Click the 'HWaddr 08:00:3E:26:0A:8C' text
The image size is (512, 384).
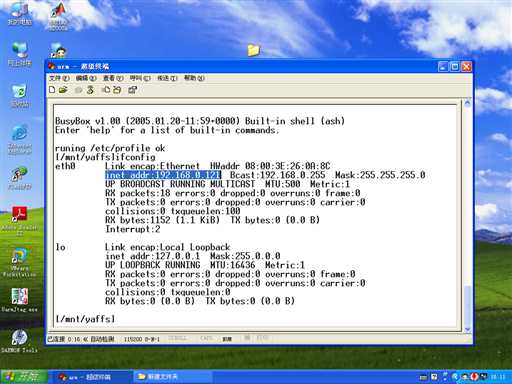point(270,166)
